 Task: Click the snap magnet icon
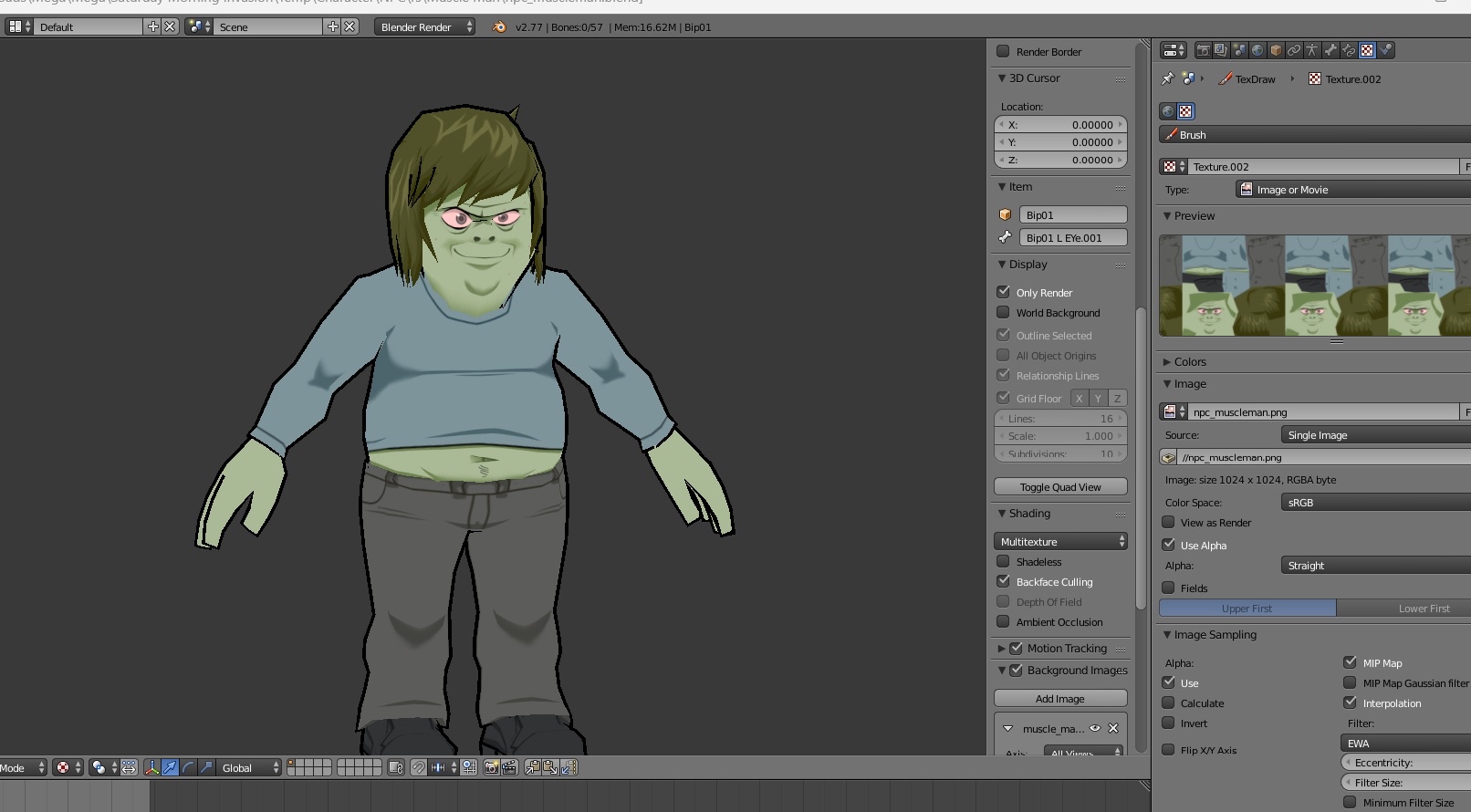click(x=418, y=768)
